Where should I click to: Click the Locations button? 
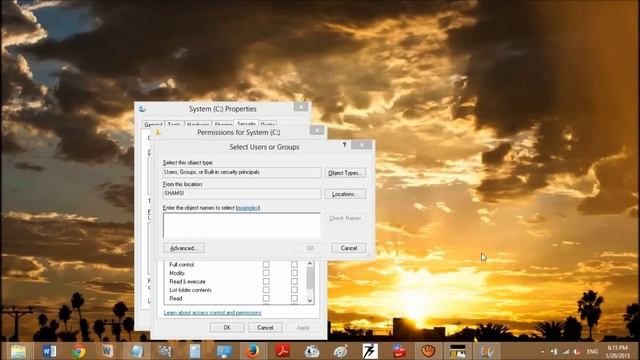pyautogui.click(x=345, y=194)
